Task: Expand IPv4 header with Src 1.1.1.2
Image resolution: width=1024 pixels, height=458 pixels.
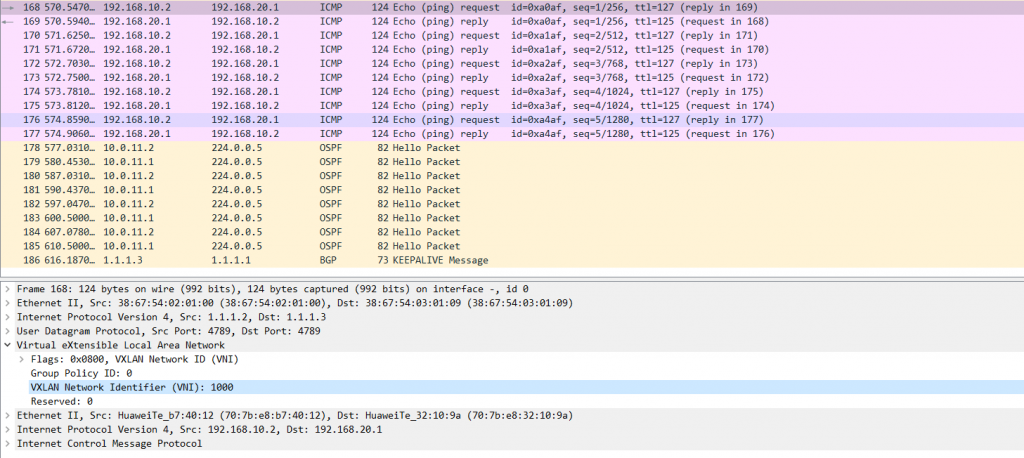Action: pyautogui.click(x=8, y=317)
